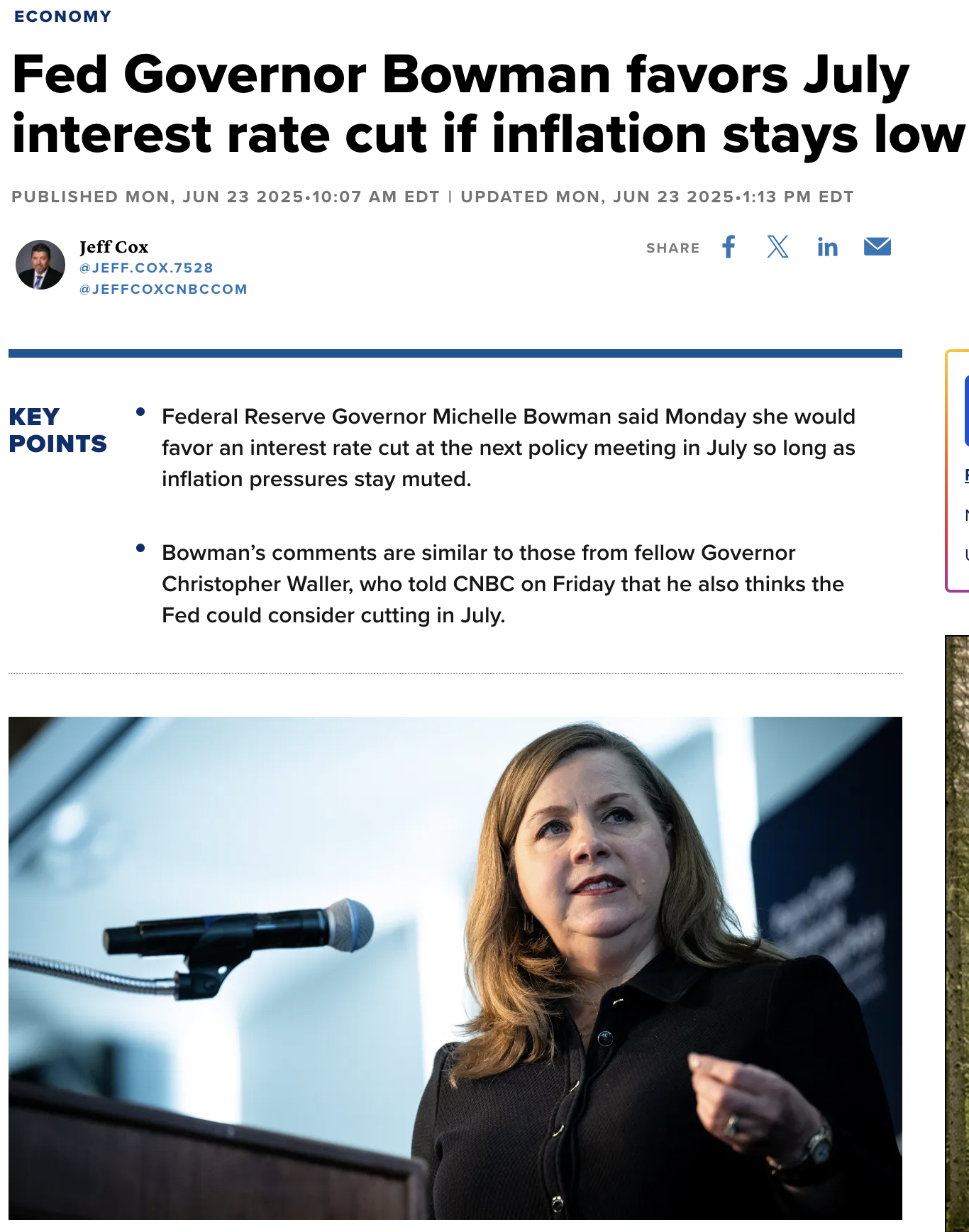This screenshot has height=1232, width=969.
Task: Click the underlined link in the right promo box
Action: [x=966, y=475]
